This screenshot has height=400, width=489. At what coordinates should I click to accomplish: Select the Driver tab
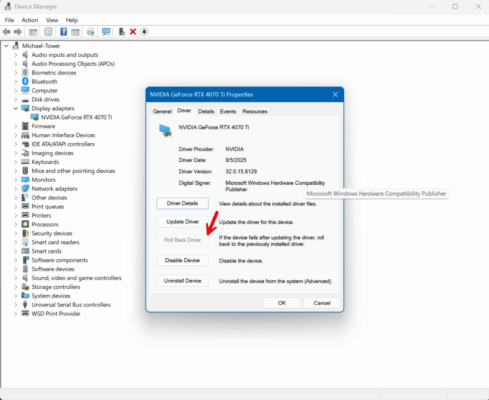pyautogui.click(x=184, y=111)
